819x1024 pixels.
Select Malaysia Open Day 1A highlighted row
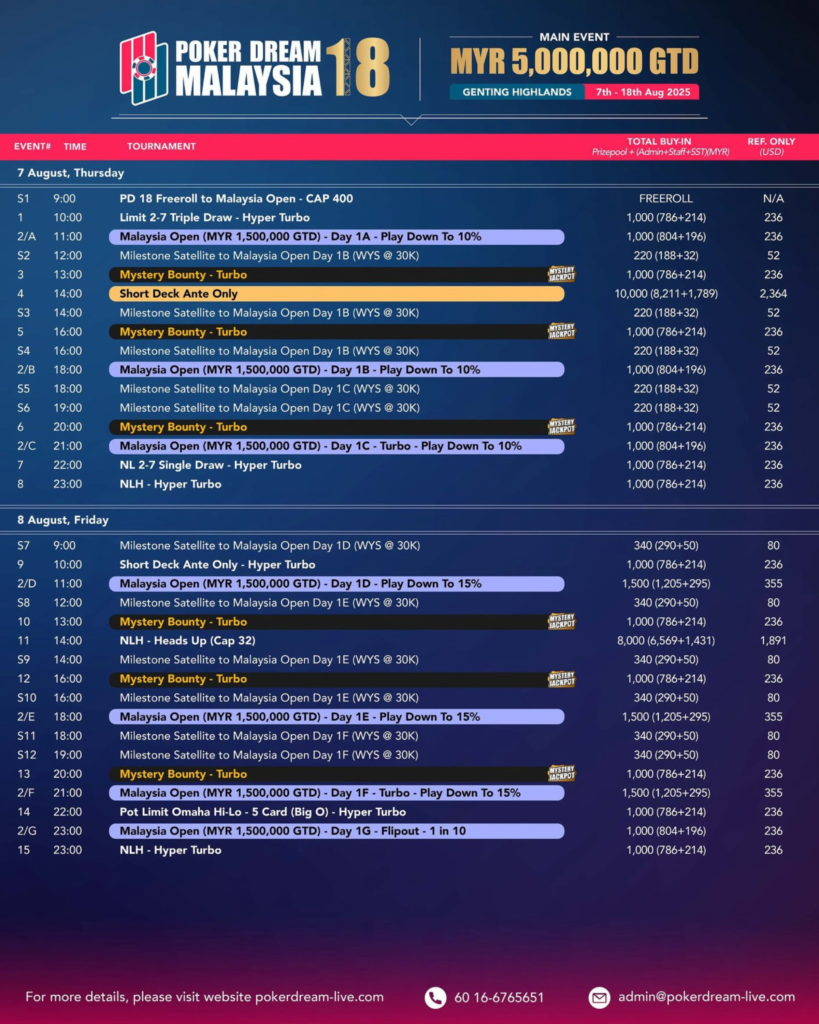tap(336, 237)
